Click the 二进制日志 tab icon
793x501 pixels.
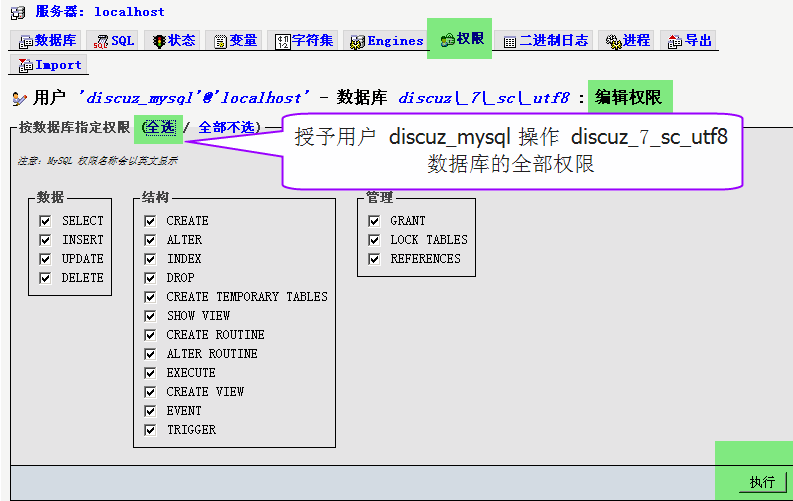click(x=510, y=42)
